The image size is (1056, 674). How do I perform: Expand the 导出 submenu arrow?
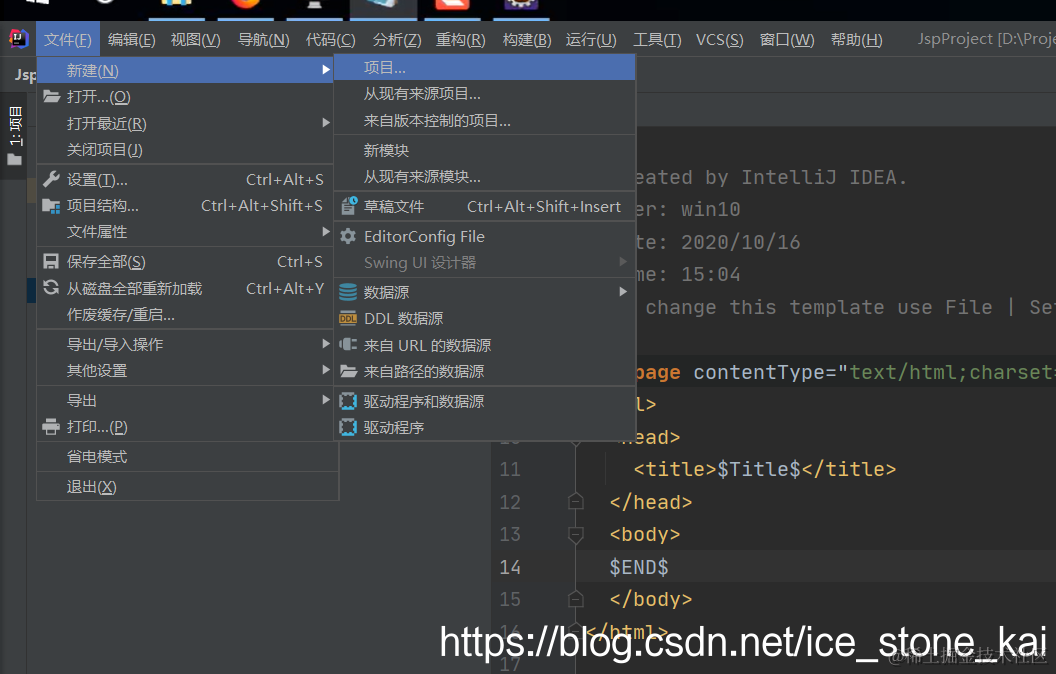click(x=326, y=400)
